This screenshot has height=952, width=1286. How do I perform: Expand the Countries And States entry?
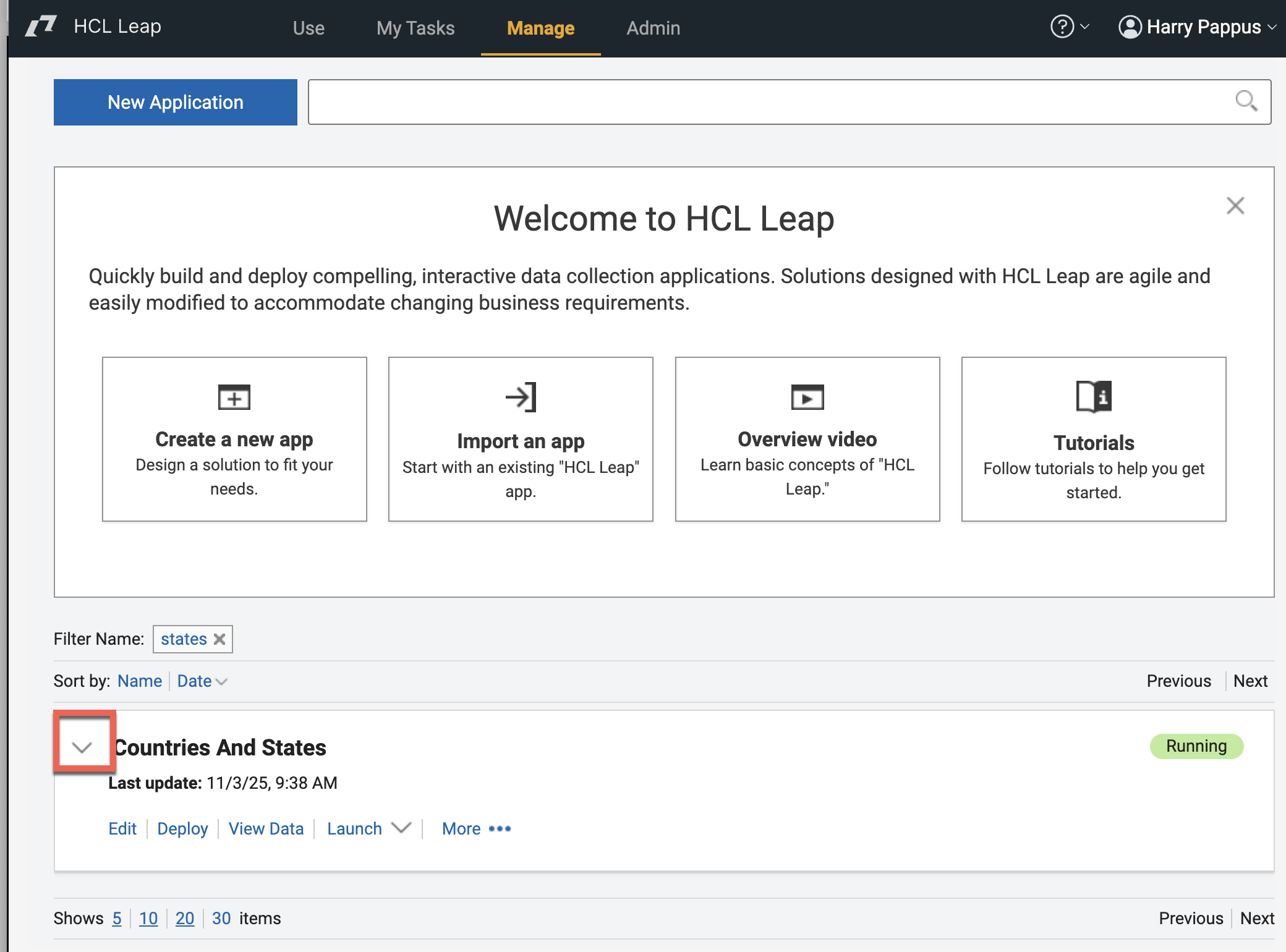coord(82,747)
